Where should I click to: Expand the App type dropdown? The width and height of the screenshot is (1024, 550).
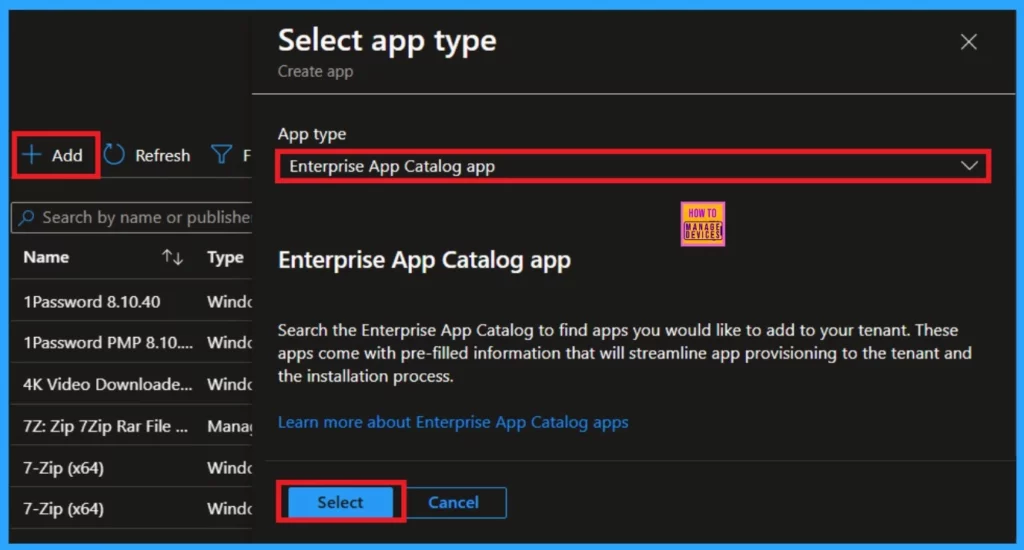click(x=633, y=167)
